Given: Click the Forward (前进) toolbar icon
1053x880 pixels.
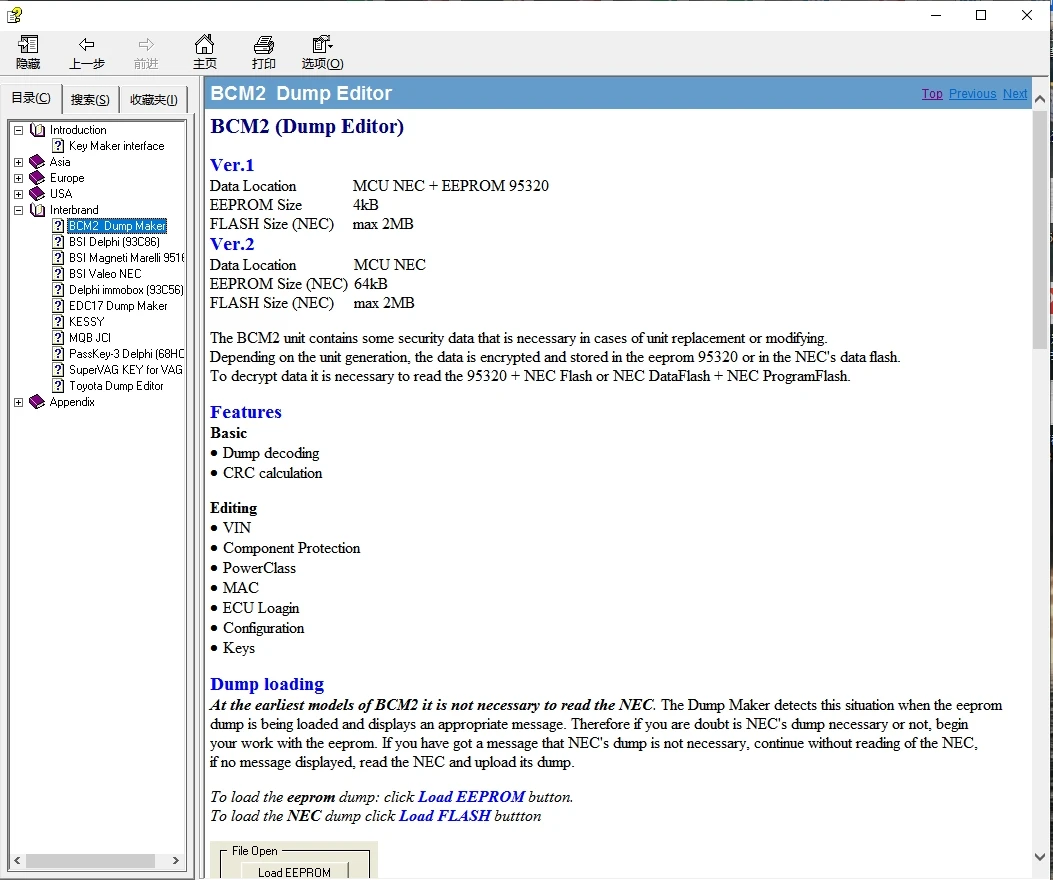Looking at the screenshot, I should [146, 45].
